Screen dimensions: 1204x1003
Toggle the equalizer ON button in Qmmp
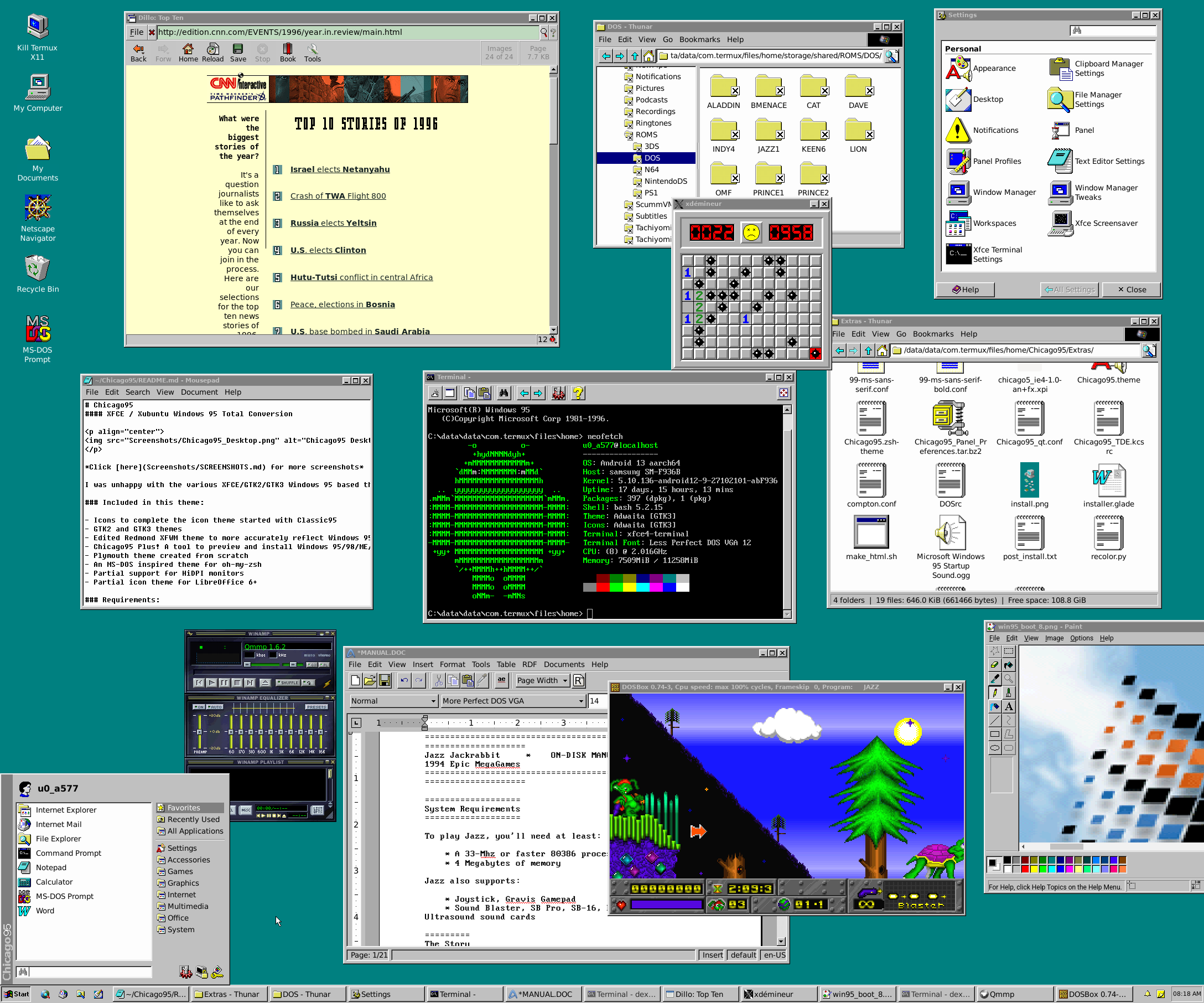pos(199,707)
